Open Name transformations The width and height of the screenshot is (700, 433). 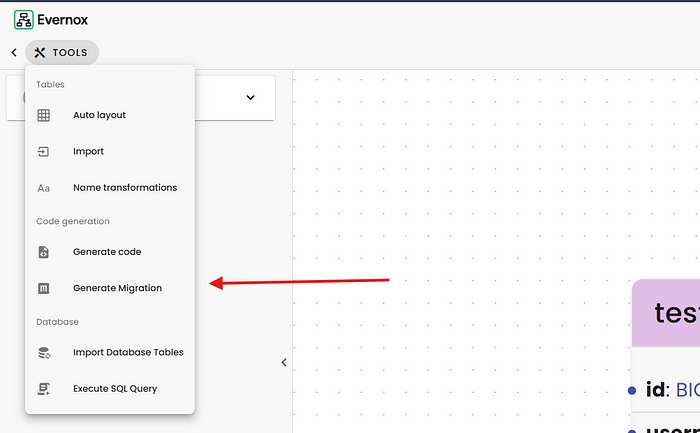point(110,187)
